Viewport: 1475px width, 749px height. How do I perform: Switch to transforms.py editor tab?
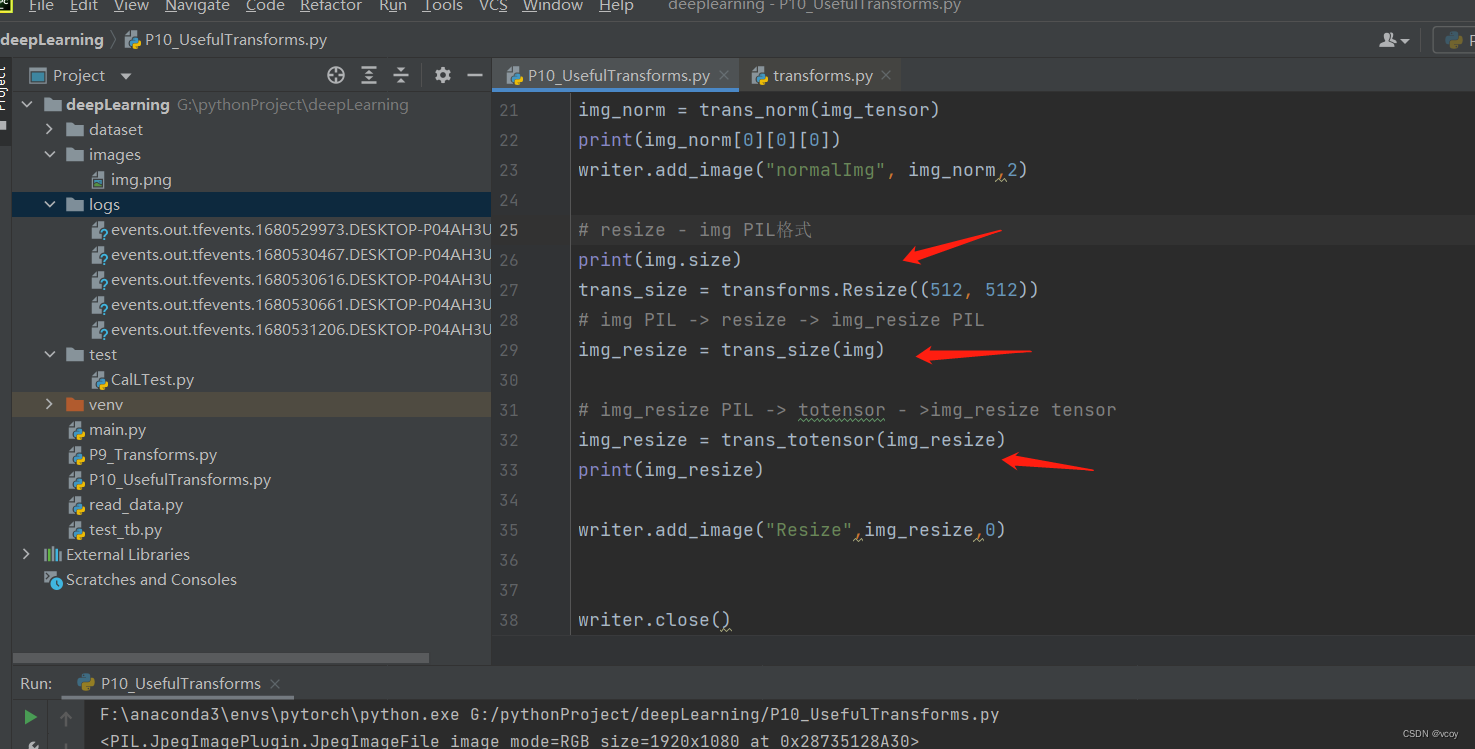[x=822, y=76]
